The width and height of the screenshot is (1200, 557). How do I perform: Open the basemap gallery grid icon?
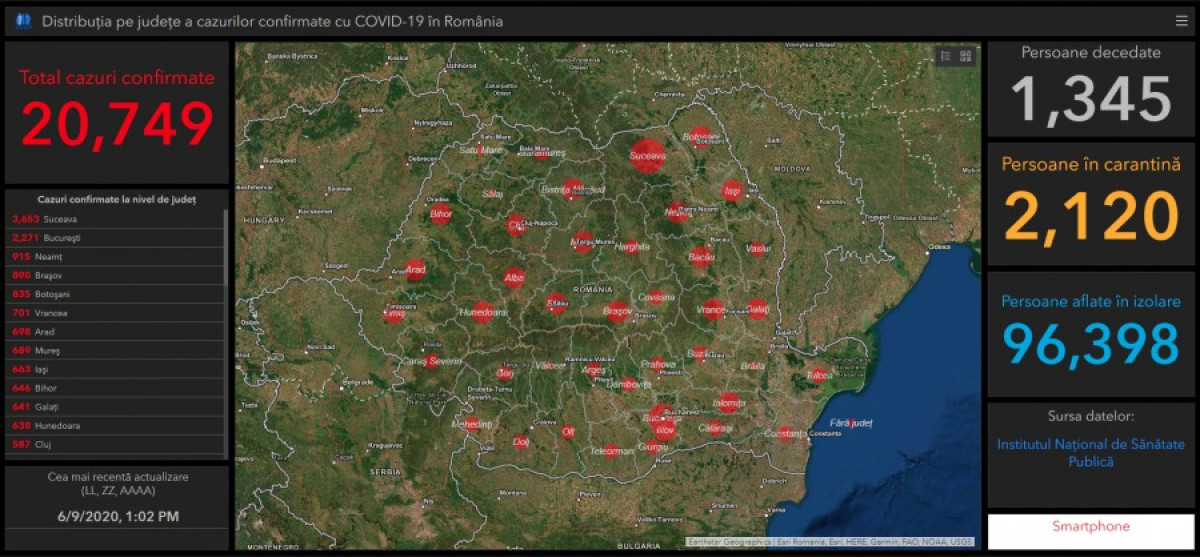(966, 57)
